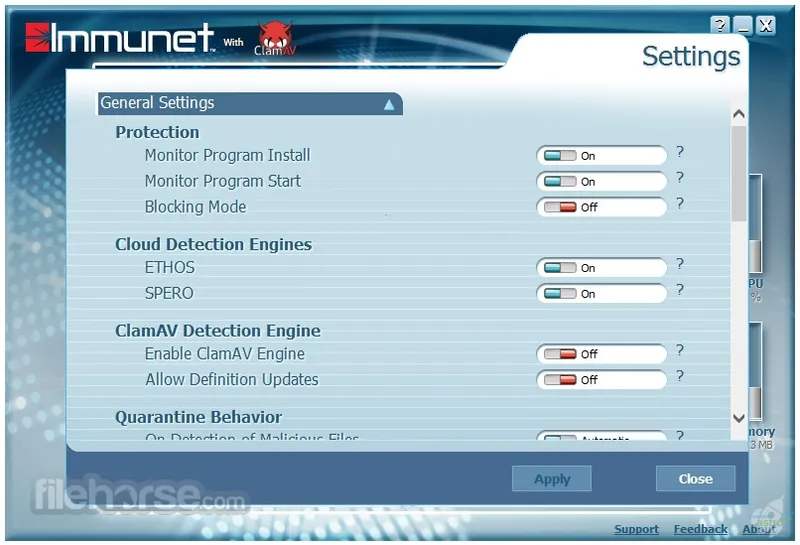Image resolution: width=800 pixels, height=545 pixels.
Task: Open the Support link
Action: point(636,530)
